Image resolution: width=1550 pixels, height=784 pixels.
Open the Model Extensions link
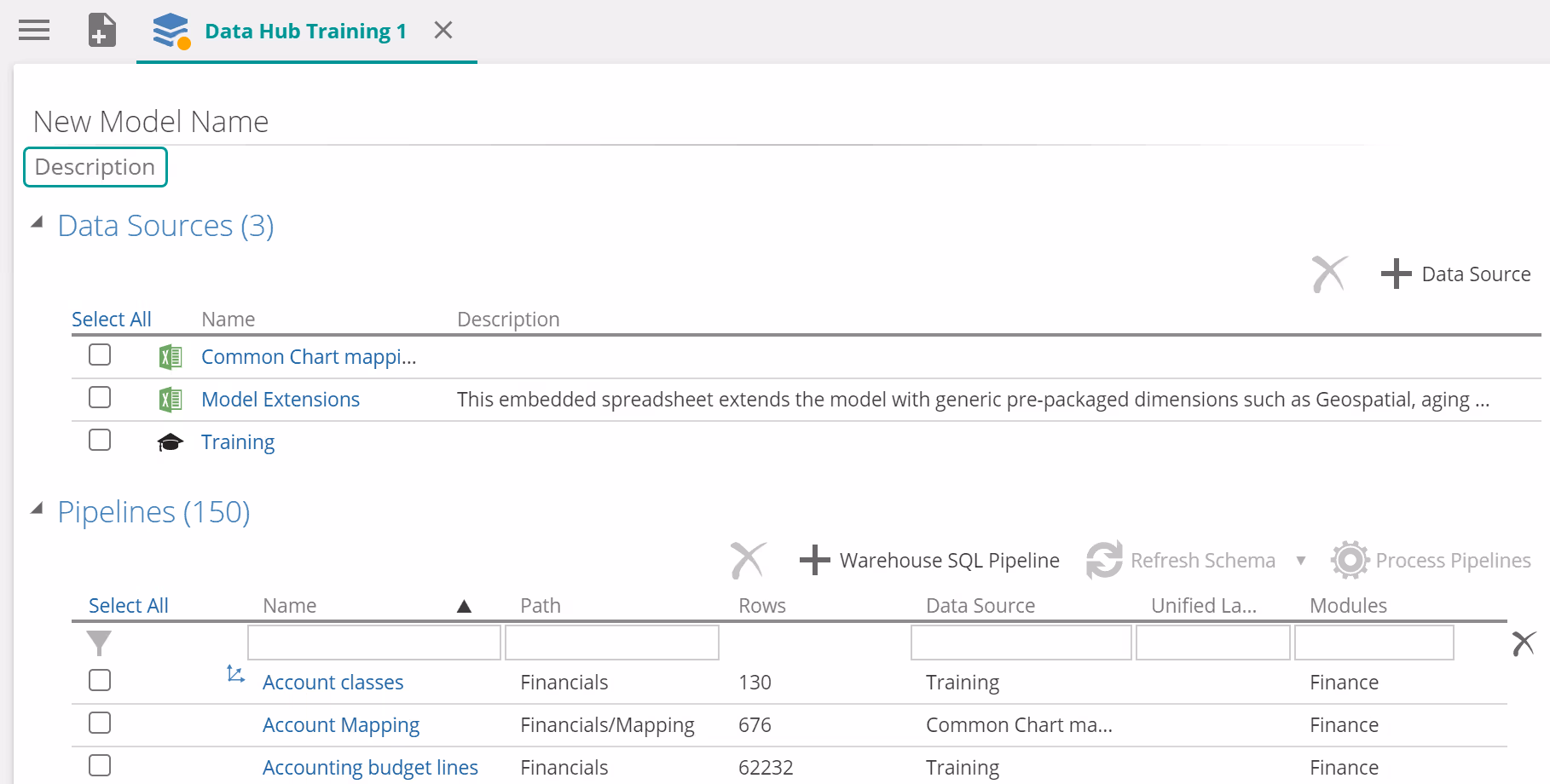281,400
